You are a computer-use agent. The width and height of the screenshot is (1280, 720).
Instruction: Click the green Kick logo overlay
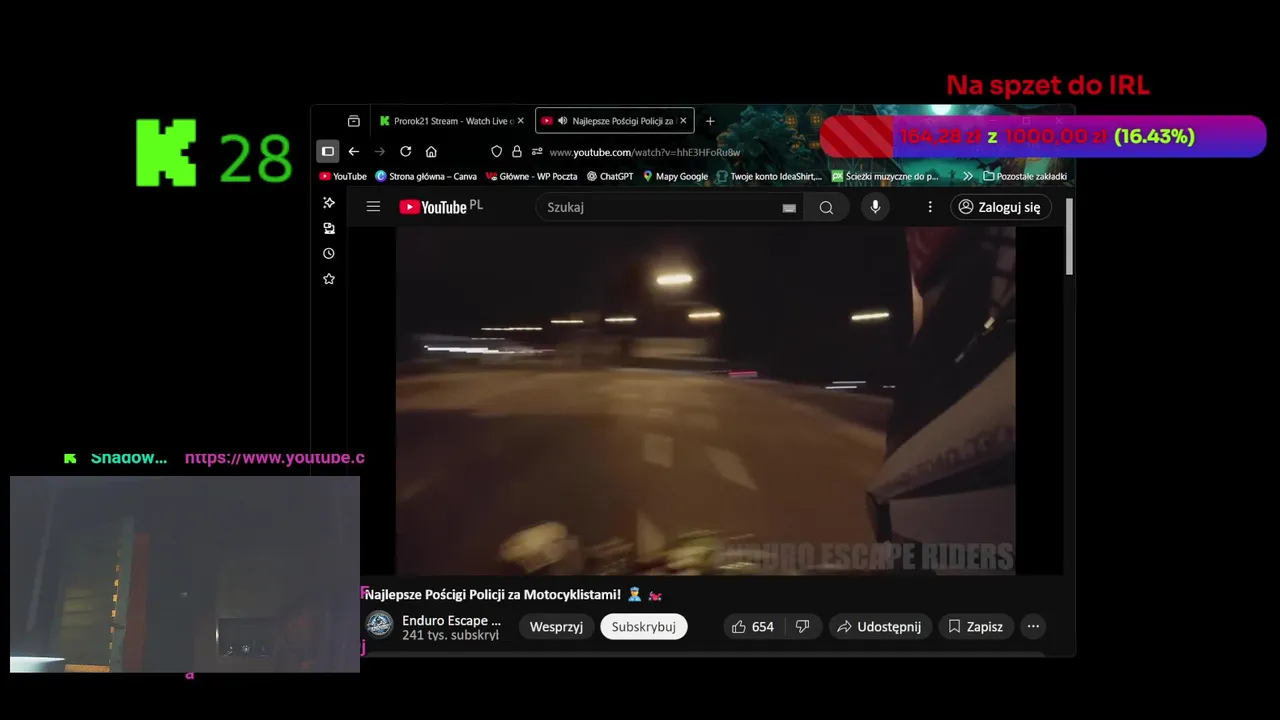pyautogui.click(x=167, y=153)
